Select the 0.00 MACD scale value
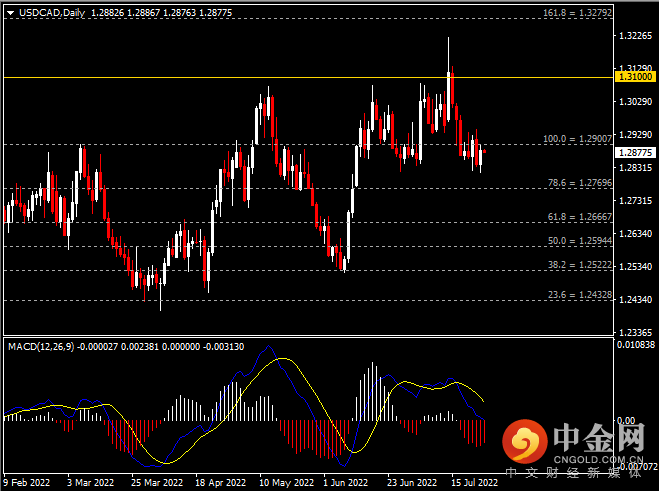The image size is (659, 491). (626, 420)
